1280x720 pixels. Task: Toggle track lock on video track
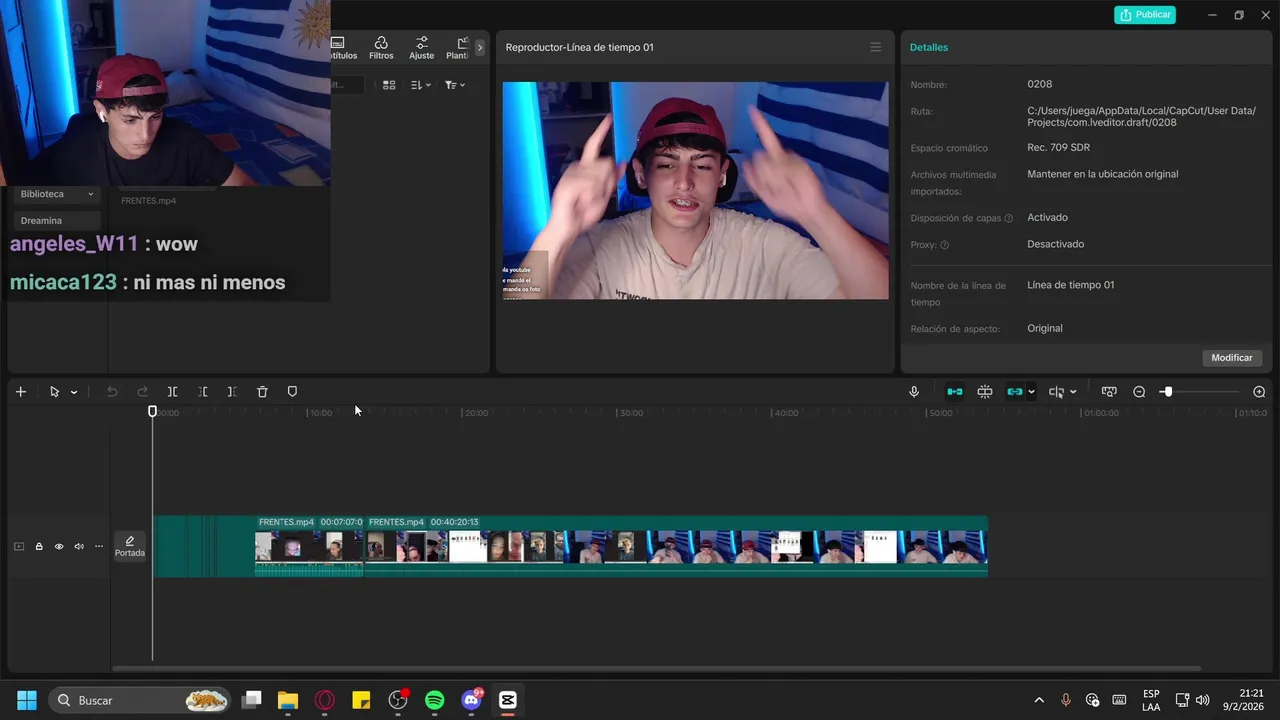[39, 546]
